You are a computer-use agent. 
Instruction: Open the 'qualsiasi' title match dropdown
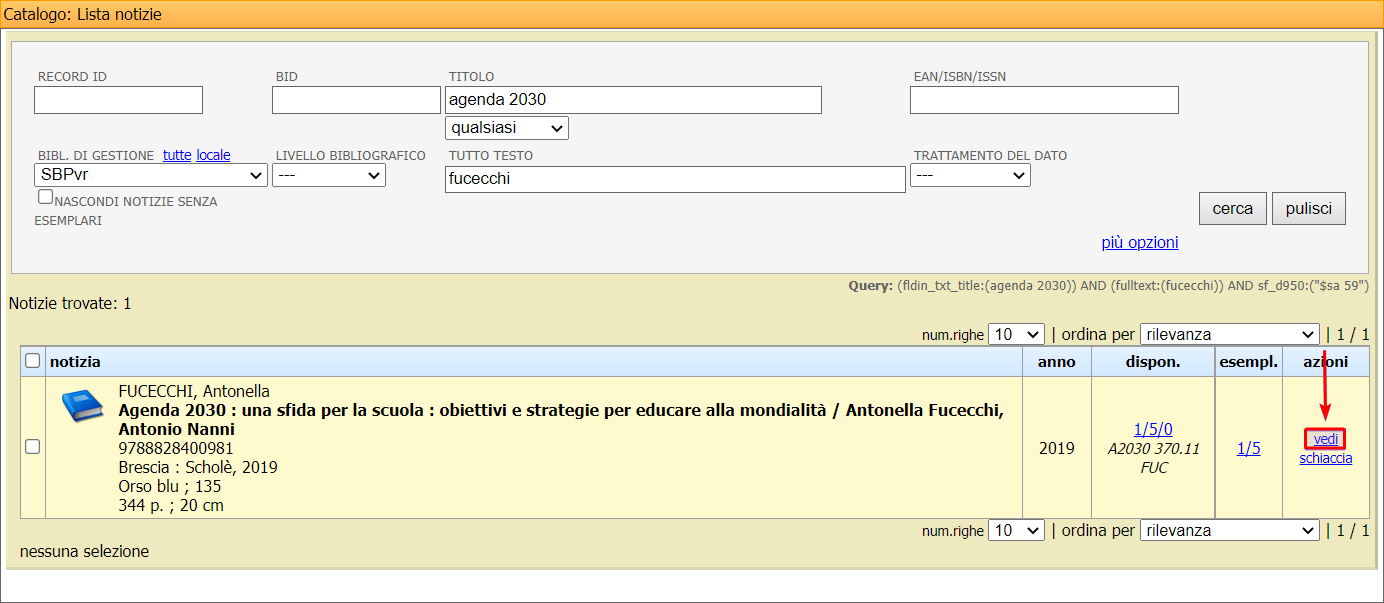click(506, 128)
